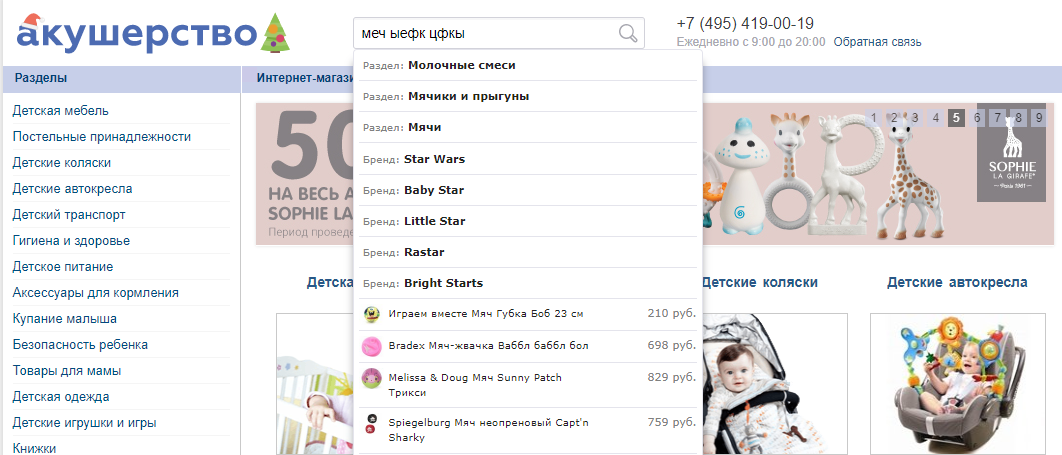
Task: Open Товары для мамы sidebar section
Action: click(66, 371)
